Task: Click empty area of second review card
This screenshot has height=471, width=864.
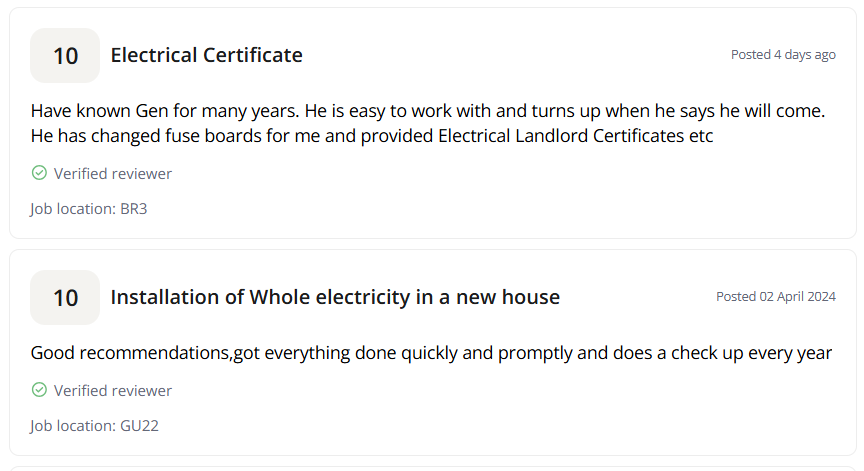Action: (x=496, y=410)
